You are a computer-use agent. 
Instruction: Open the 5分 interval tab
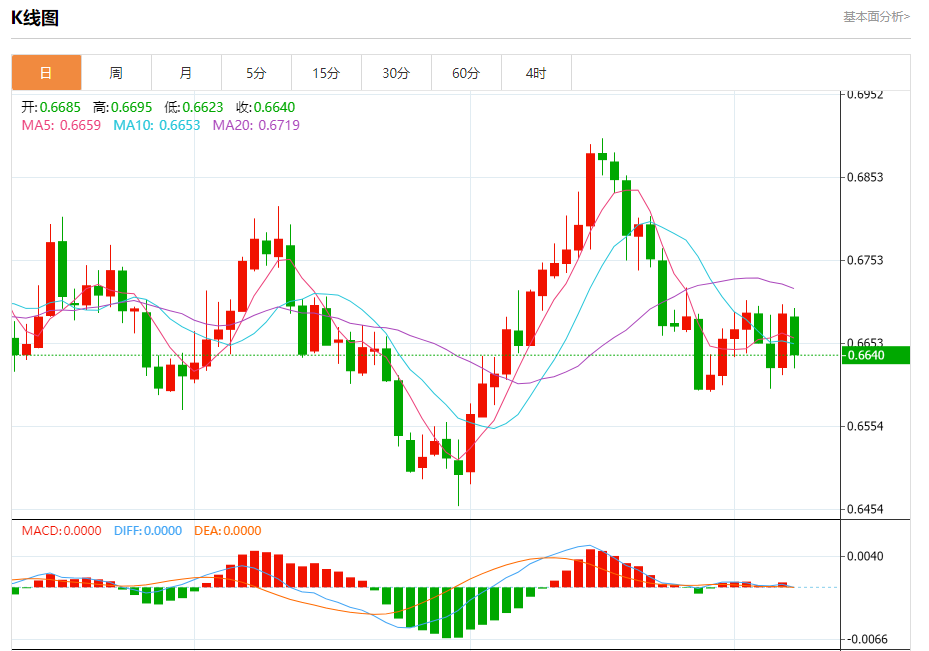(256, 73)
